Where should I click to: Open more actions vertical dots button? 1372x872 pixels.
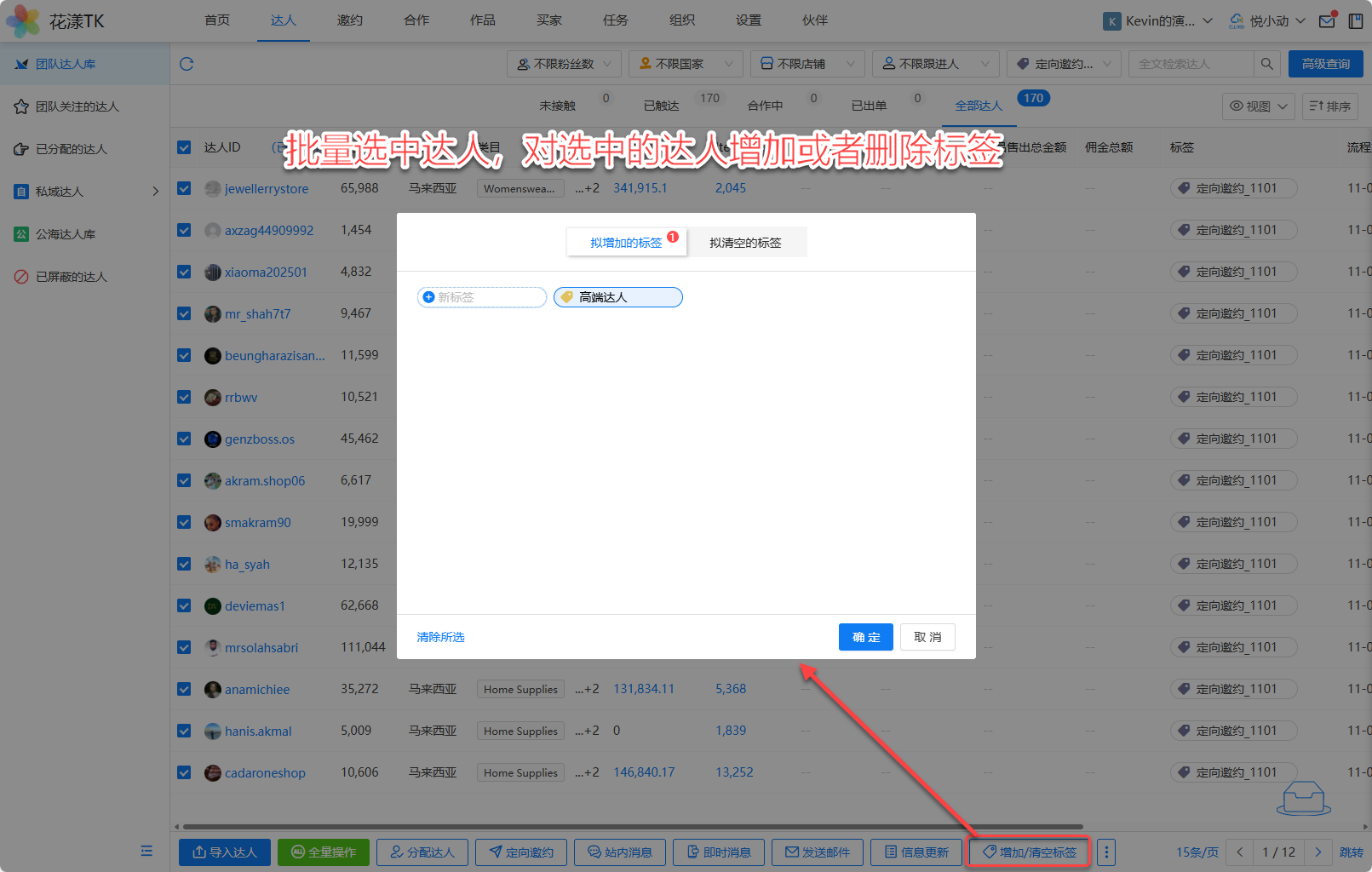pos(1106,852)
